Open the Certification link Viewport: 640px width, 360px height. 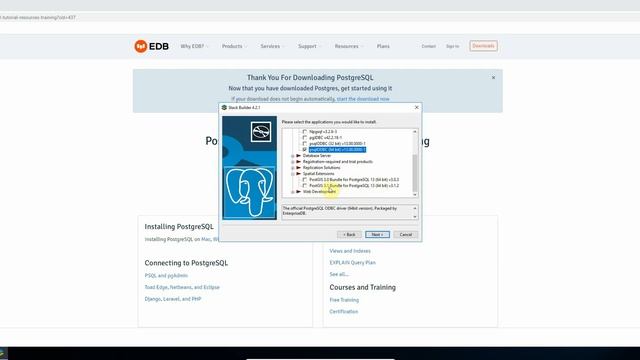coord(344,312)
